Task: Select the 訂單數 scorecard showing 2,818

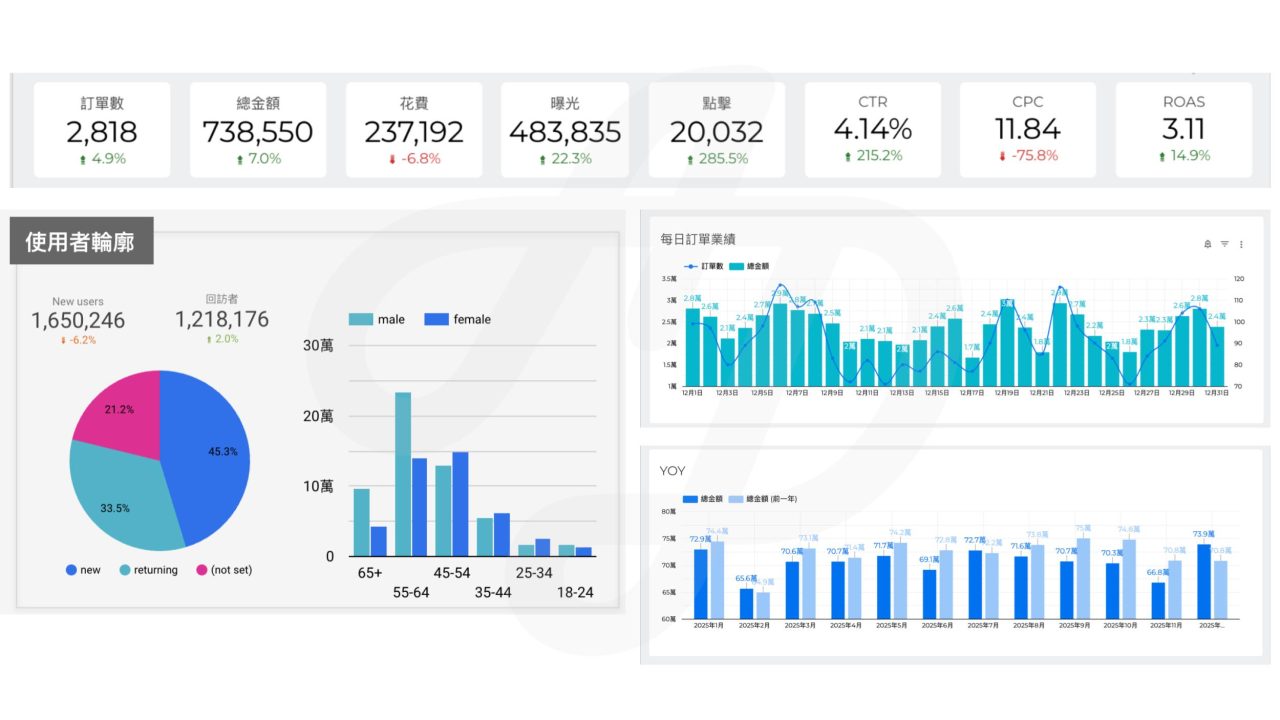Action: (x=102, y=130)
